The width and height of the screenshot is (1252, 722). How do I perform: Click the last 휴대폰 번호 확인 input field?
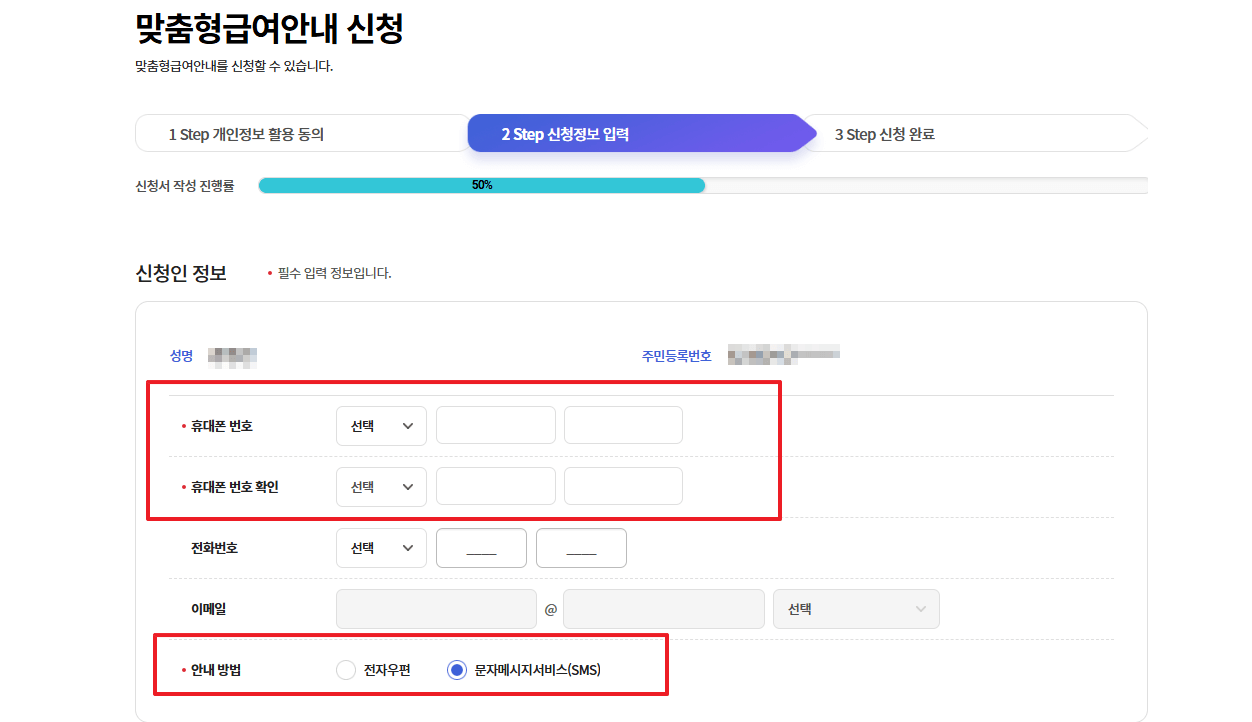click(622, 486)
